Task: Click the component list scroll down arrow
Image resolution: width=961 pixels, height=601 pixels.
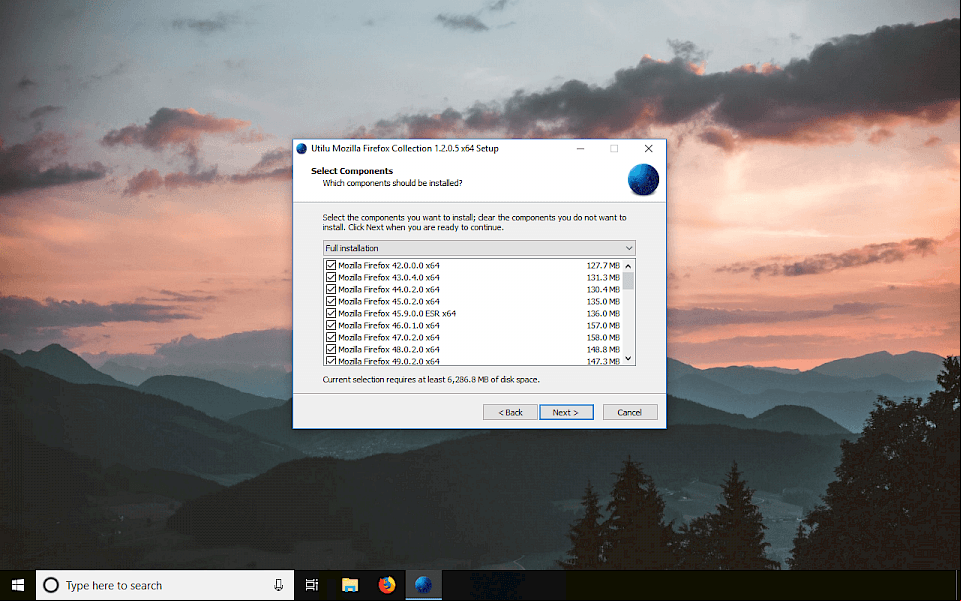Action: tap(628, 358)
